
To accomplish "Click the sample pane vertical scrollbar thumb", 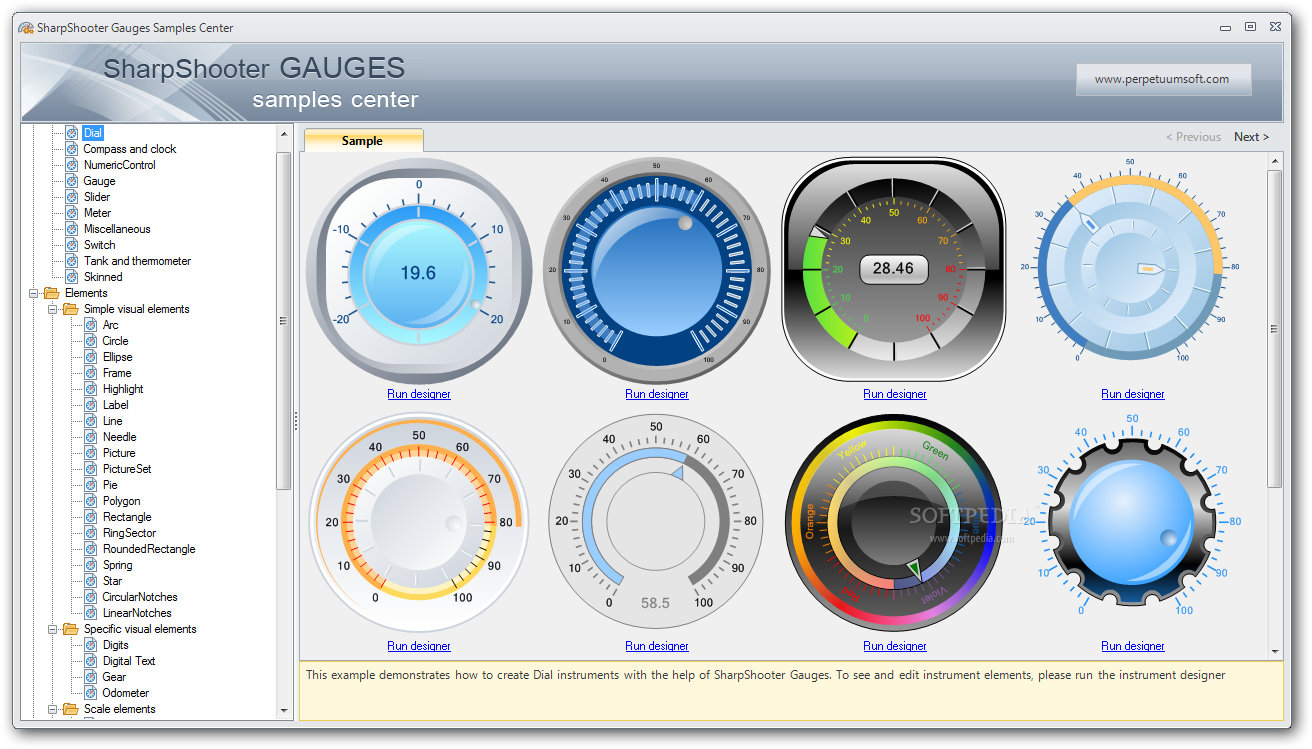I will pyautogui.click(x=1274, y=328).
